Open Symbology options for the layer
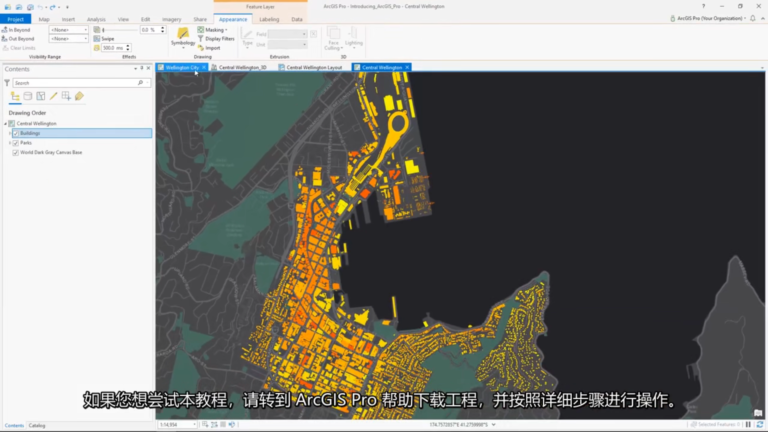This screenshot has width=768, height=432. 183,37
